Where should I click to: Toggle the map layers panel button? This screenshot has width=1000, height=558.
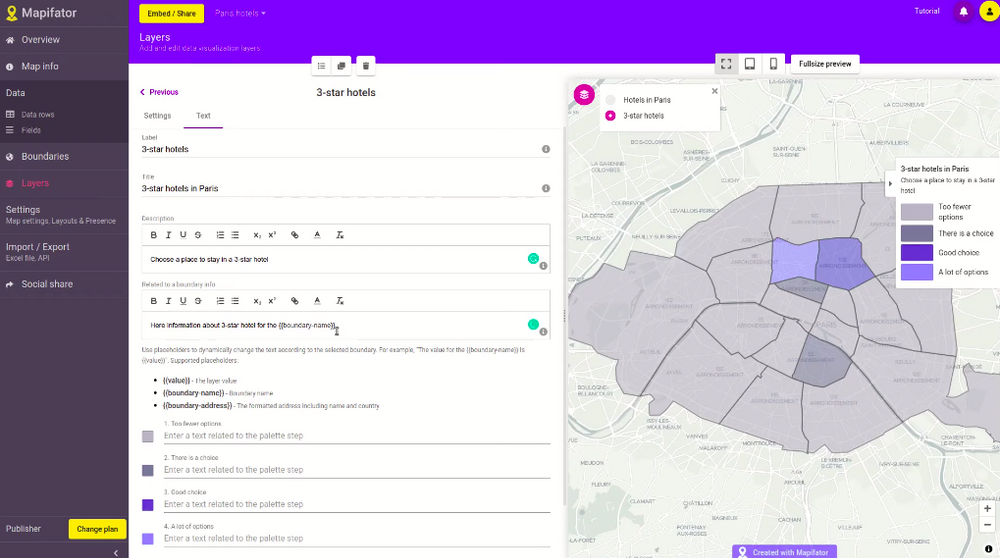click(584, 94)
